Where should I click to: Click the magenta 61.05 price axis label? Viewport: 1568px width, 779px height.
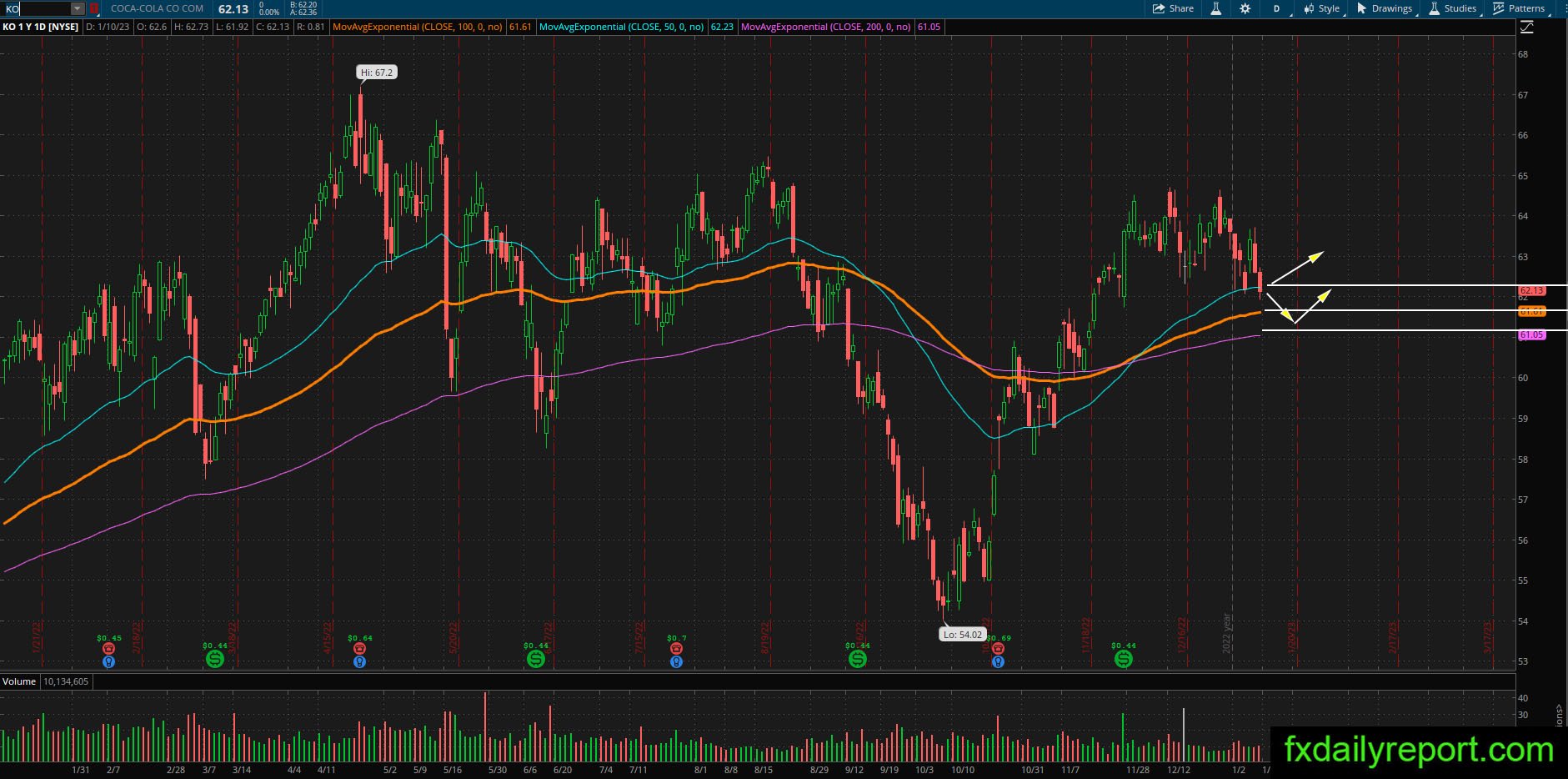click(1532, 335)
